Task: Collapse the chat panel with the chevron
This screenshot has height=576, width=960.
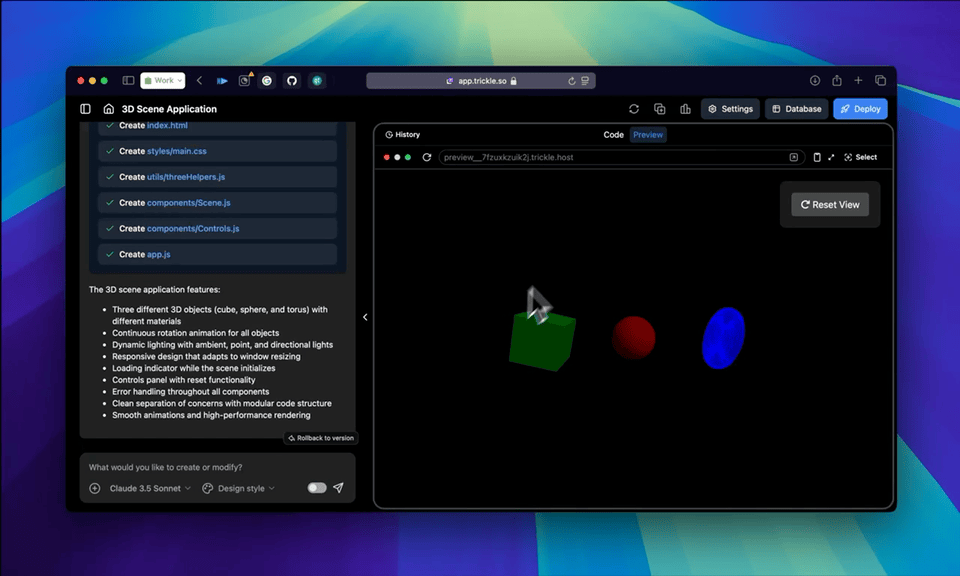Action: [365, 317]
